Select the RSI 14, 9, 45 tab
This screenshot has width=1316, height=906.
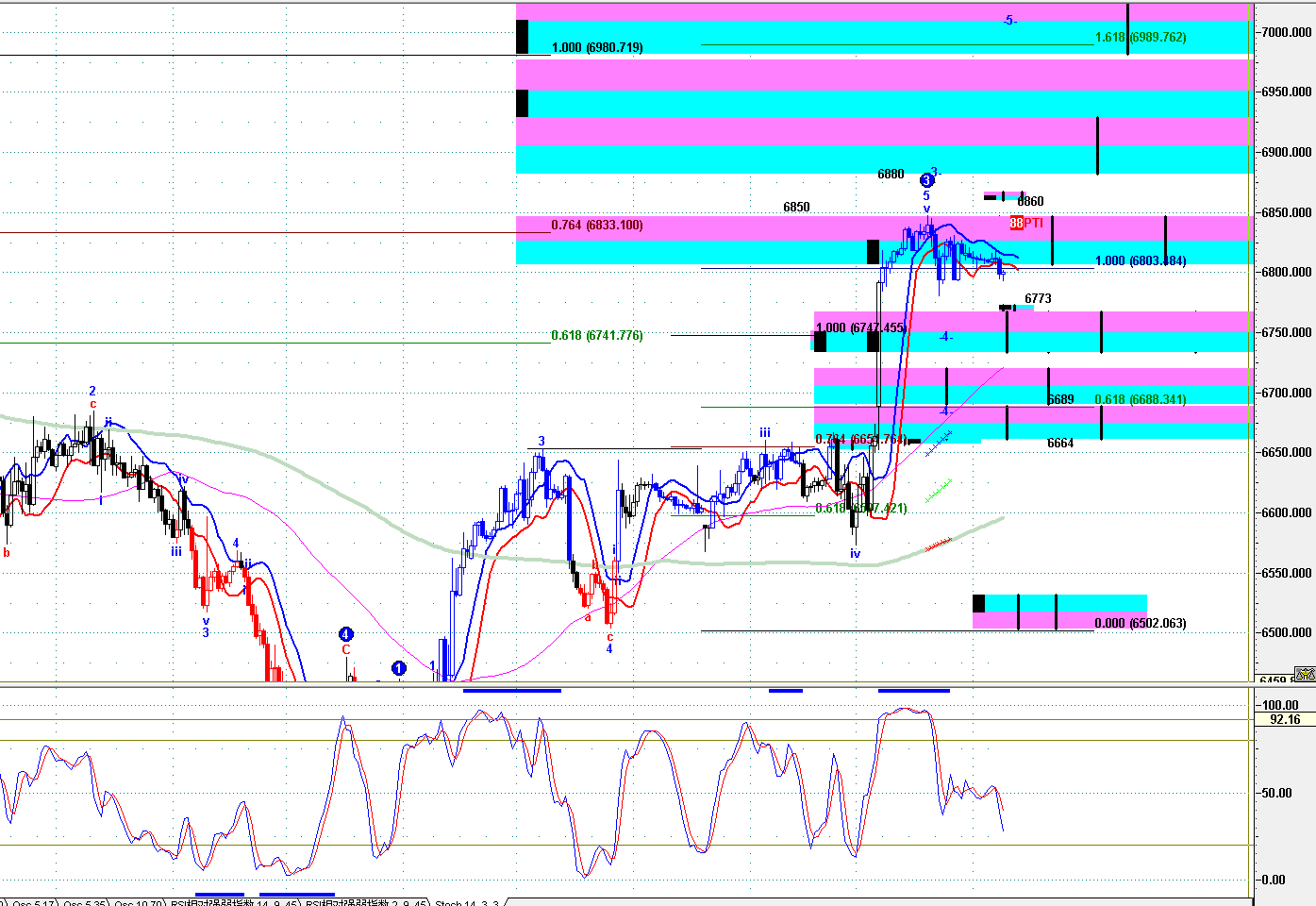(234, 902)
